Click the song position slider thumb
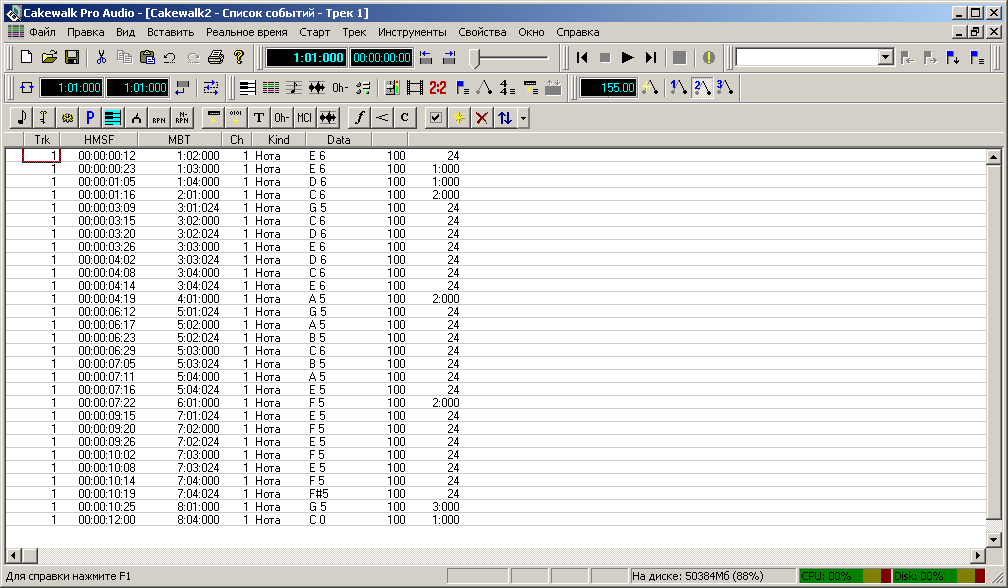The height and width of the screenshot is (588, 1008). (x=475, y=58)
